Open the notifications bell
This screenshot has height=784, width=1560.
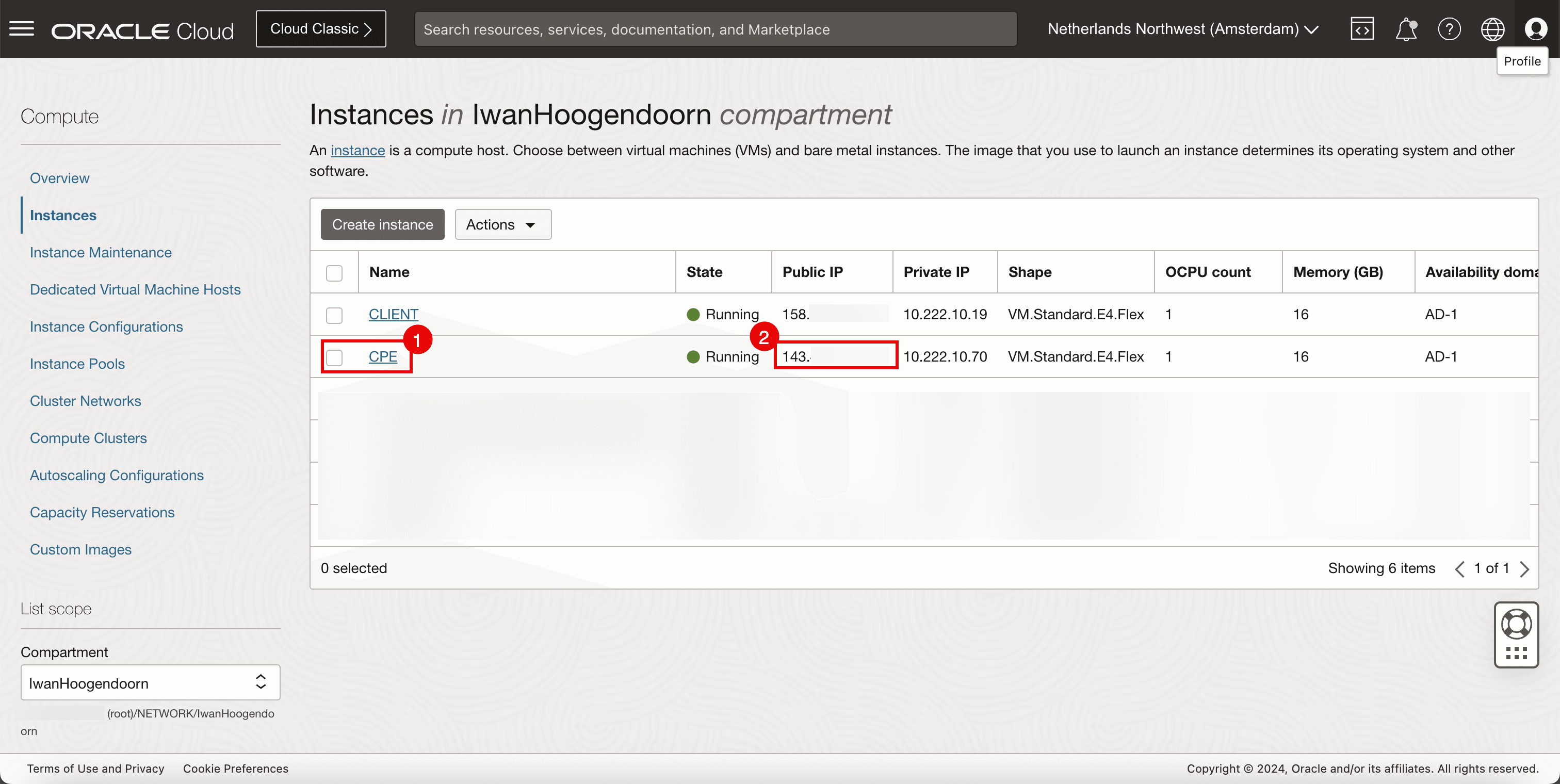(1406, 29)
